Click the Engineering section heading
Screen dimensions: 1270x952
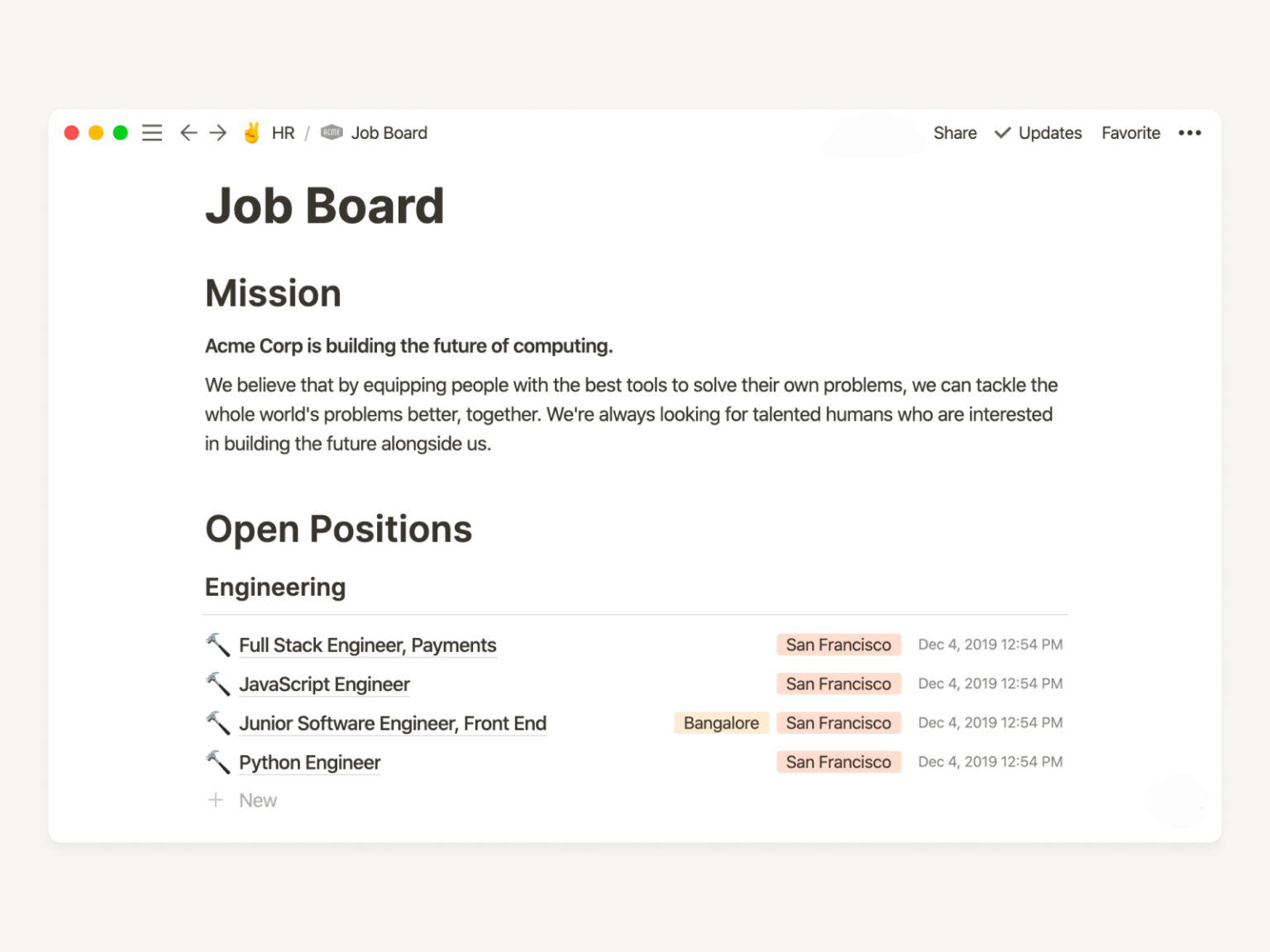click(275, 587)
